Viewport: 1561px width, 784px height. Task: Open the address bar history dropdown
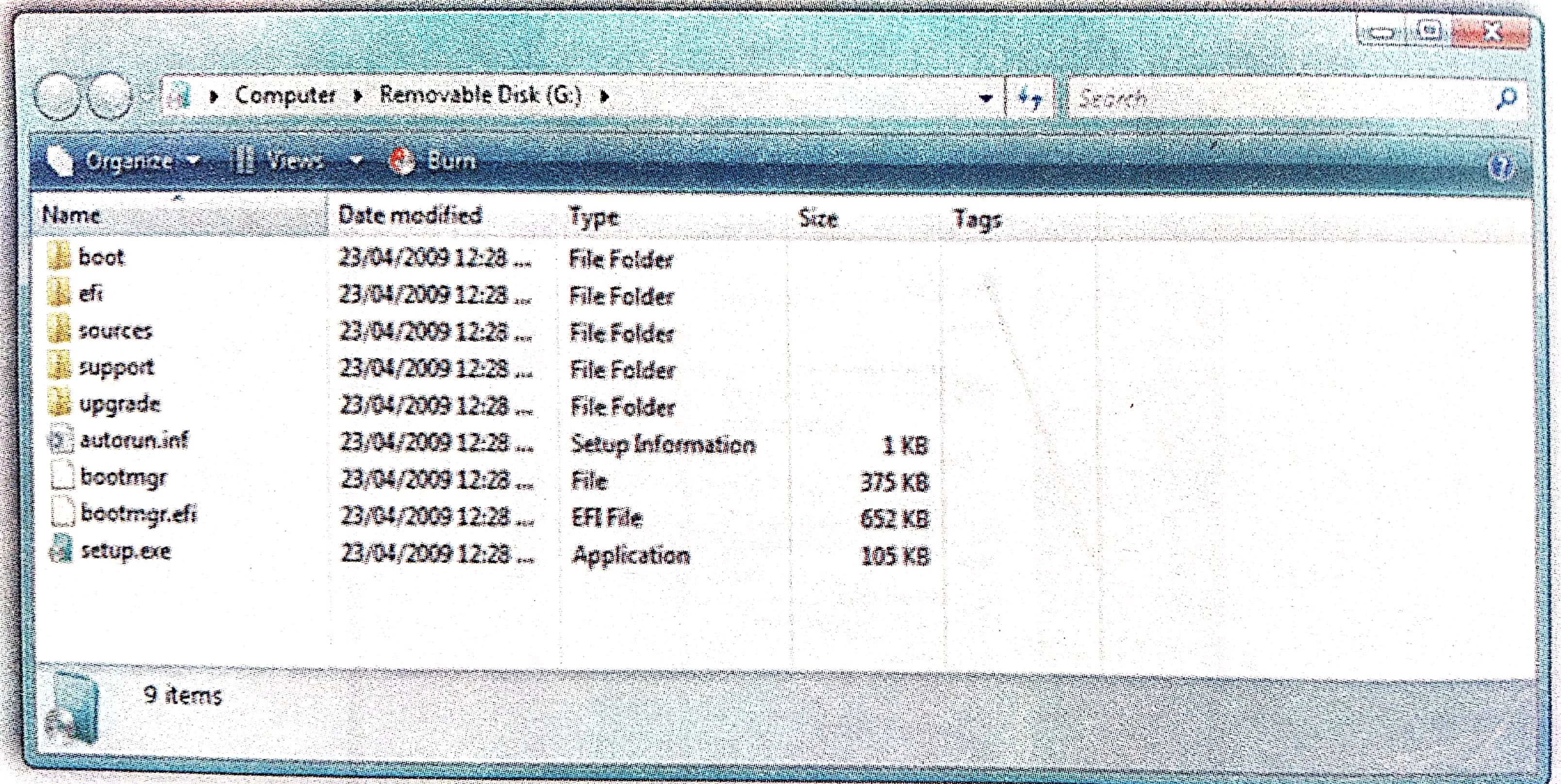point(986,98)
